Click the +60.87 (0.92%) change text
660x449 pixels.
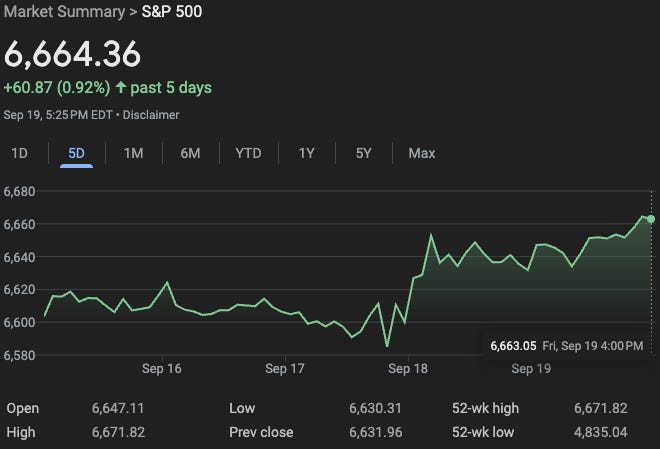(57, 88)
